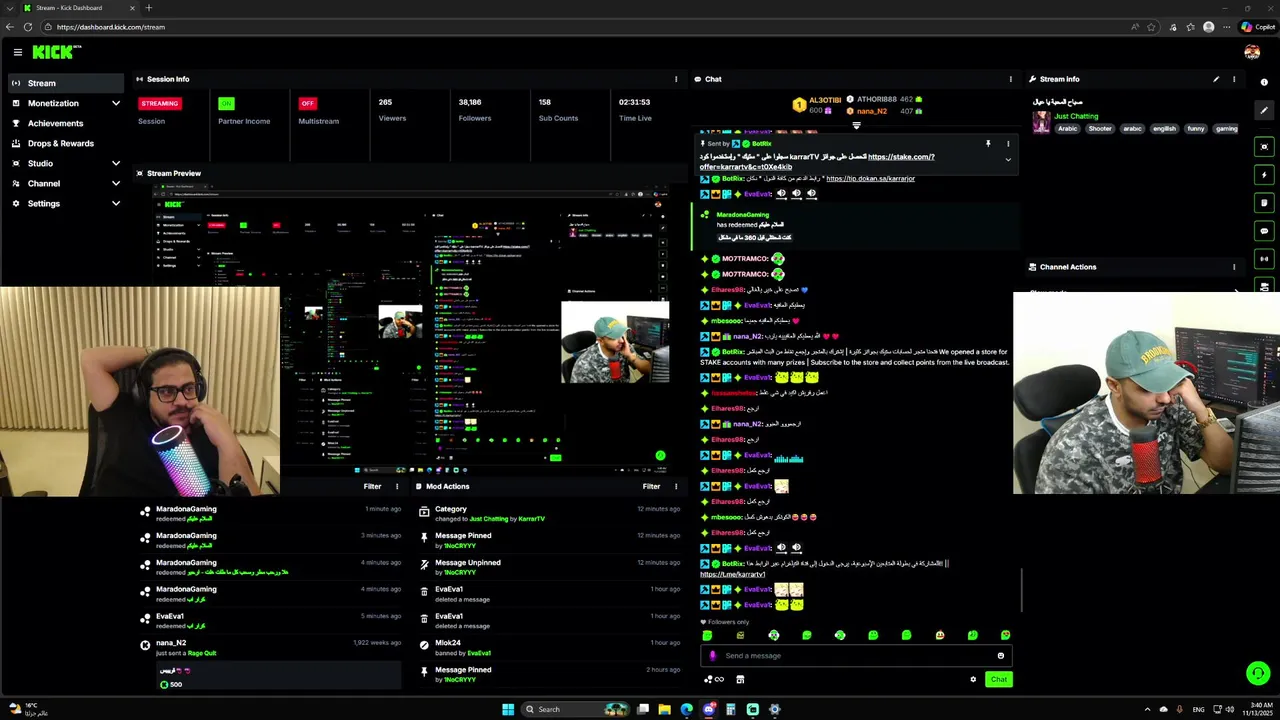Open the shop icon below chat input

pyautogui.click(x=740, y=680)
